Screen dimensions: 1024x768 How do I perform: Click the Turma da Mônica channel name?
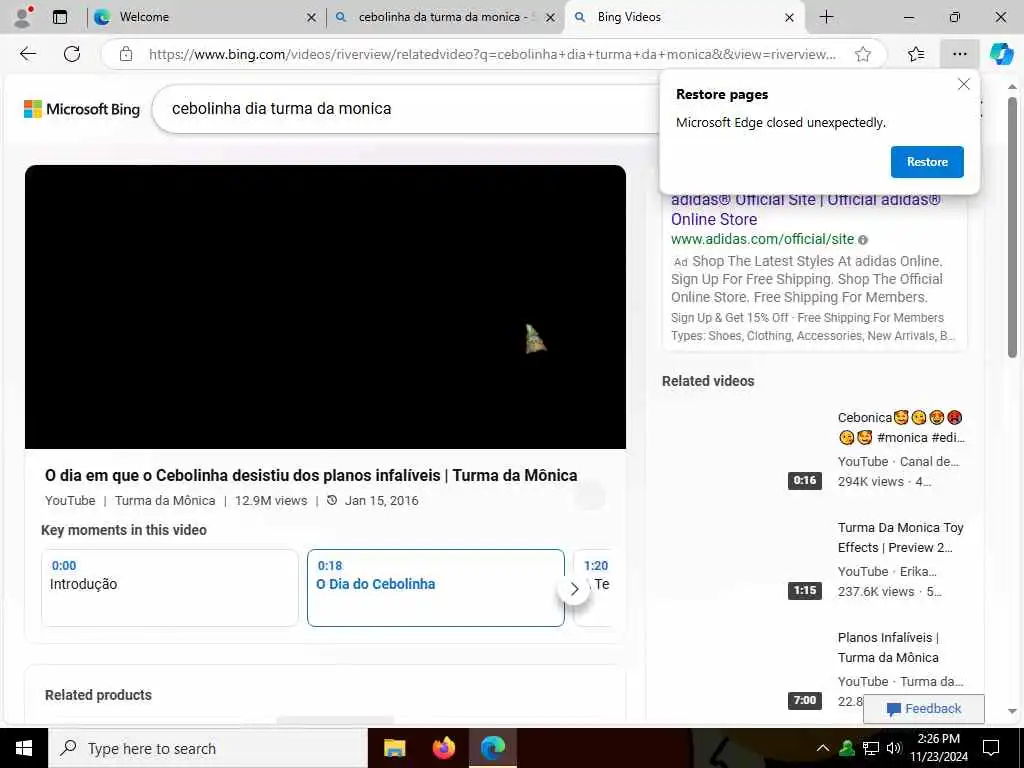tap(165, 501)
